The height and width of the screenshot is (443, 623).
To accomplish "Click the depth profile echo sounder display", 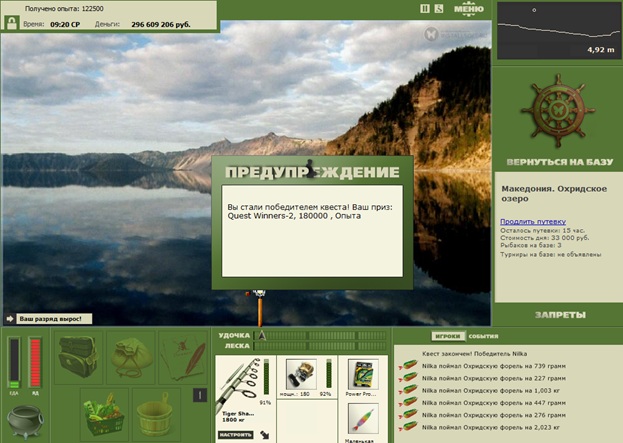I will pos(557,31).
